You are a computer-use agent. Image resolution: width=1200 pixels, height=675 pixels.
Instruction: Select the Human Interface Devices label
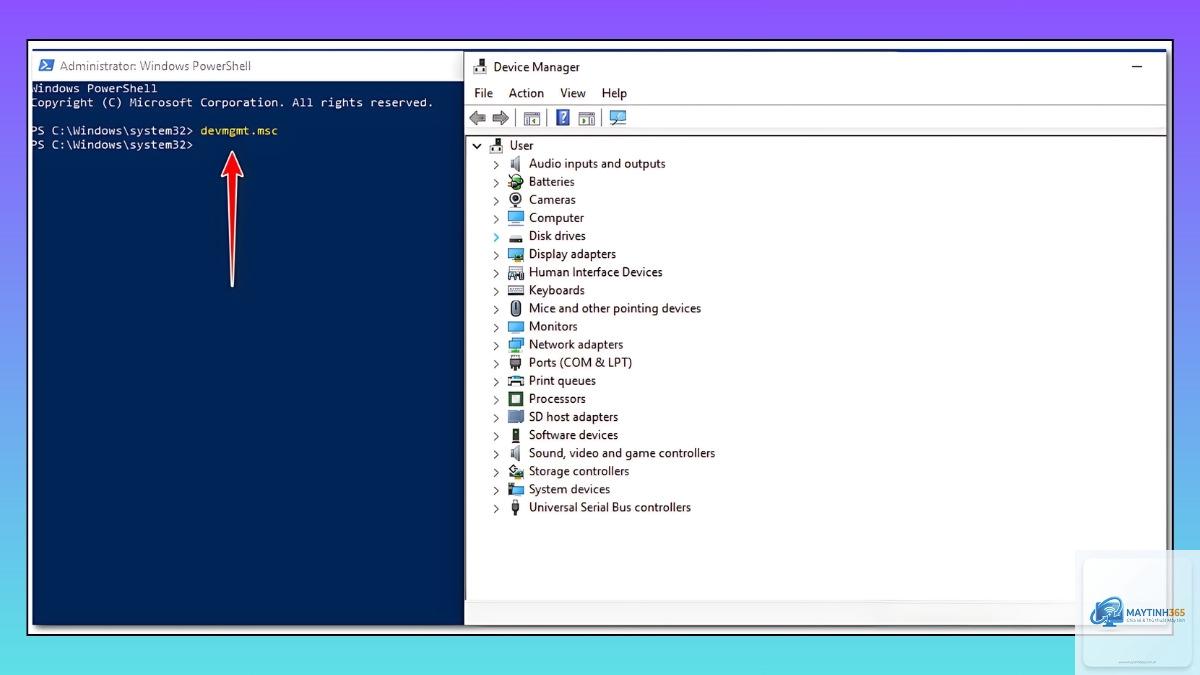[x=596, y=272]
